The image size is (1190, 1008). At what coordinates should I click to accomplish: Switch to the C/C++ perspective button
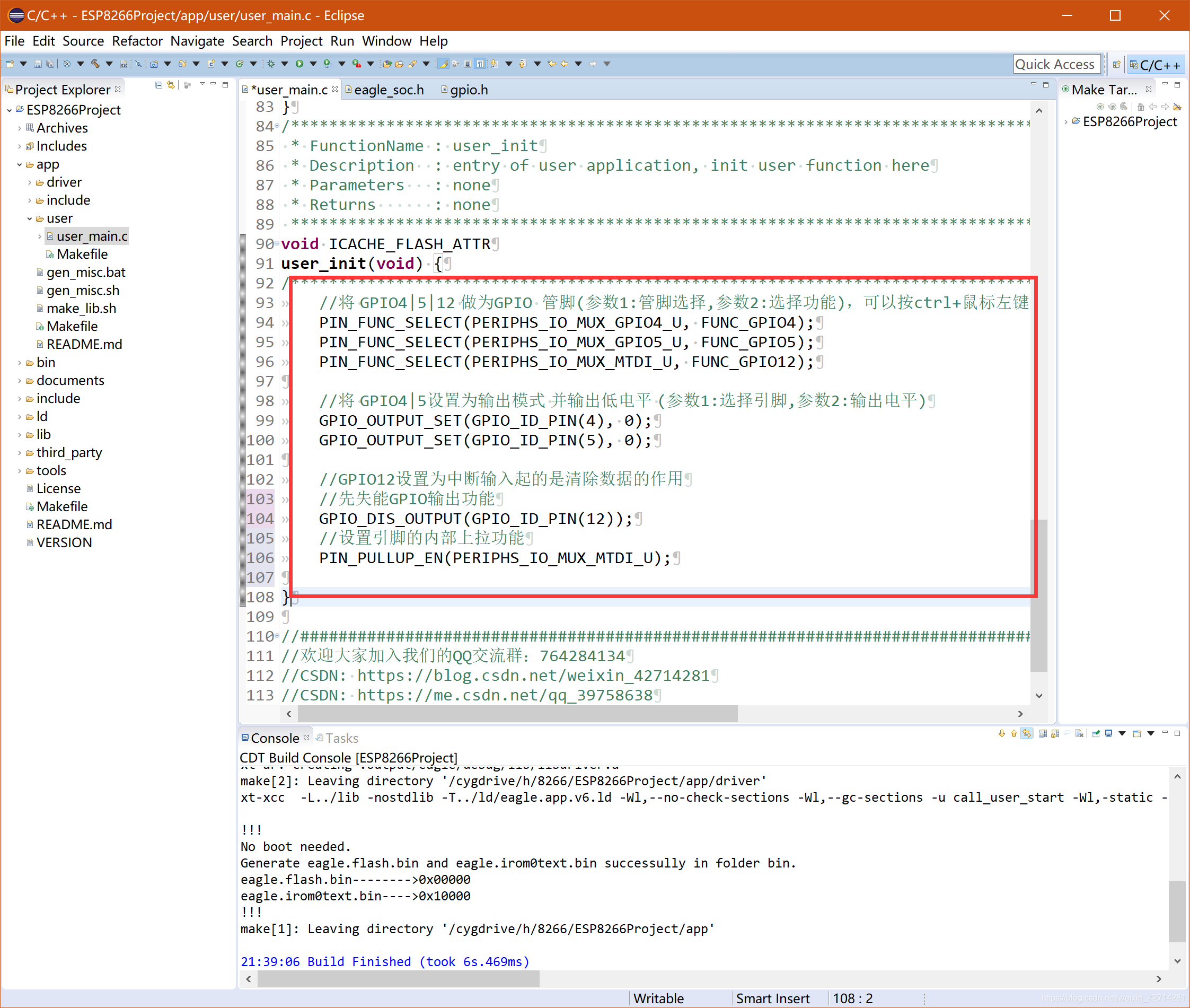tap(1156, 65)
